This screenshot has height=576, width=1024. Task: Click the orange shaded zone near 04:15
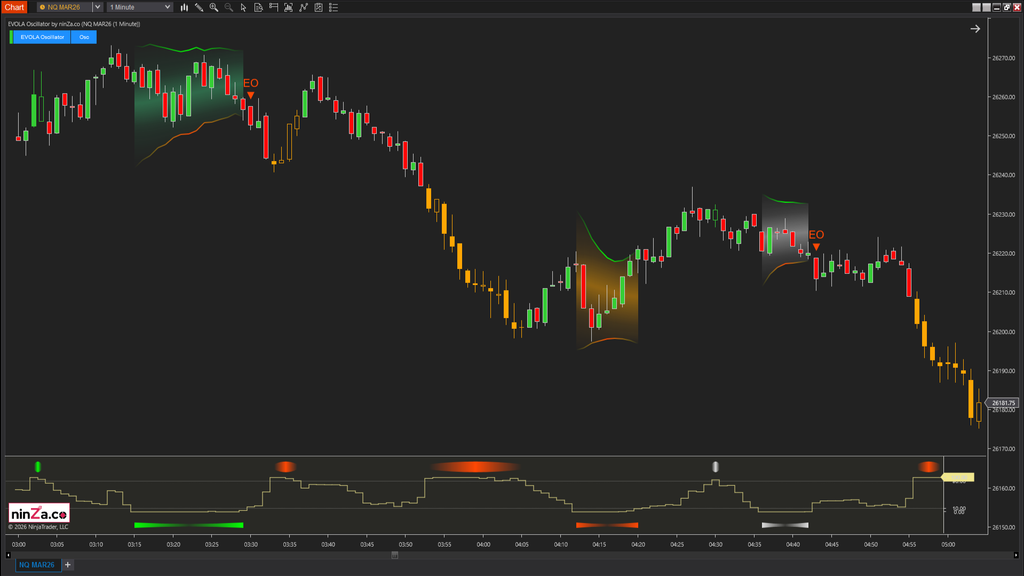tap(607, 281)
